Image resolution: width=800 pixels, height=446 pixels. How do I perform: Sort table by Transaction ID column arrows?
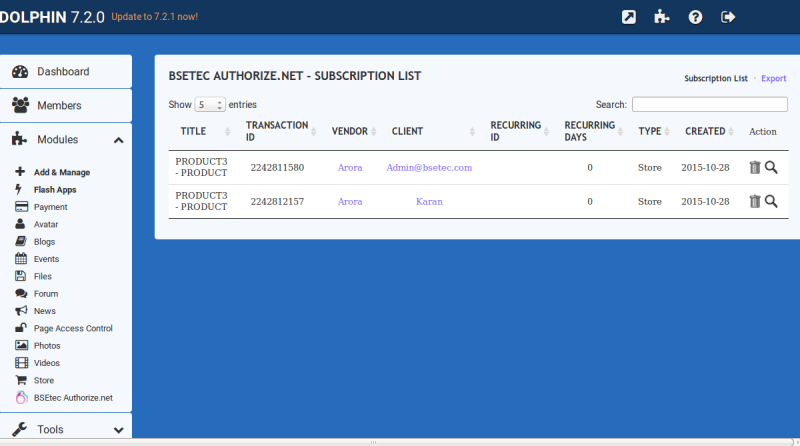pos(314,132)
